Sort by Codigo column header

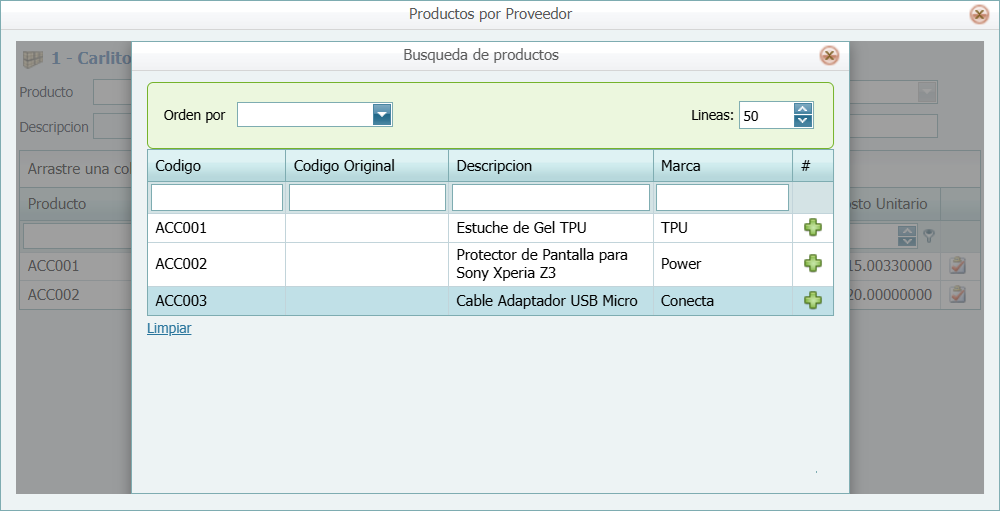pos(216,166)
